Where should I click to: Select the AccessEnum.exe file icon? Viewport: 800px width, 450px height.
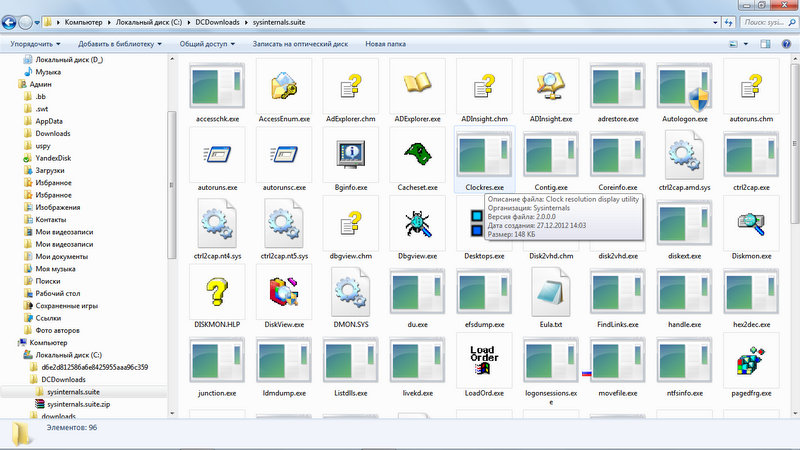(x=284, y=85)
